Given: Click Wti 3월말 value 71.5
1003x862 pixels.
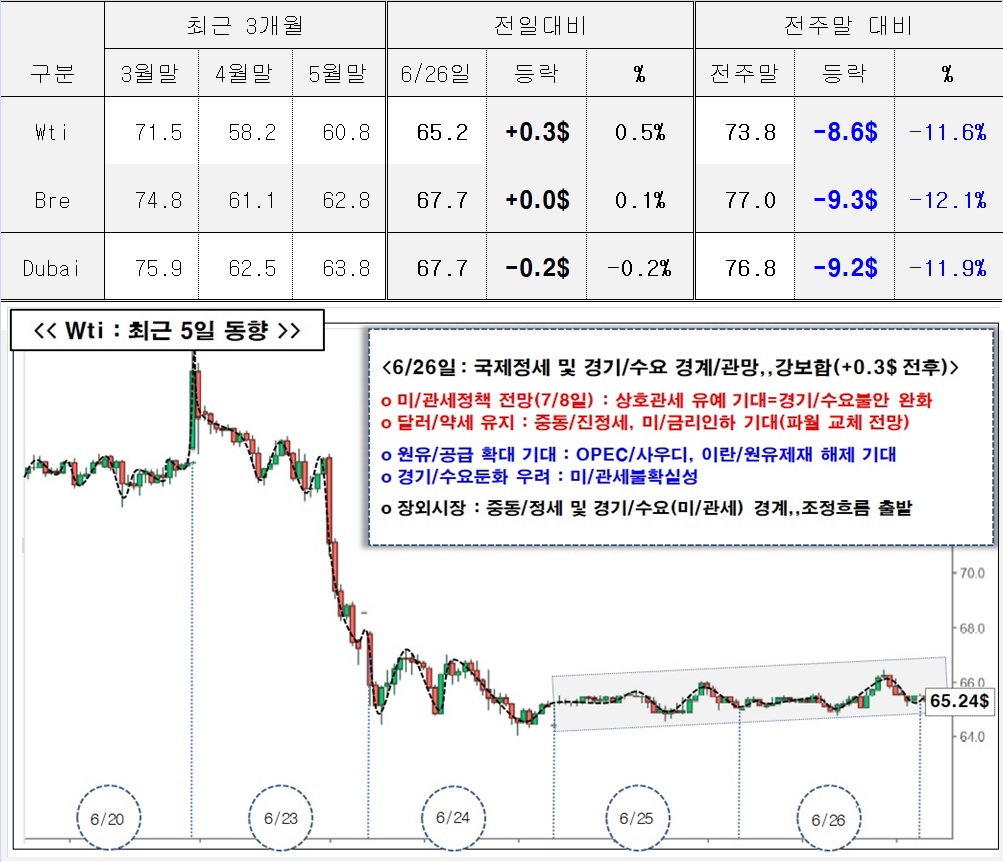Looking at the screenshot, I should click(x=158, y=132).
